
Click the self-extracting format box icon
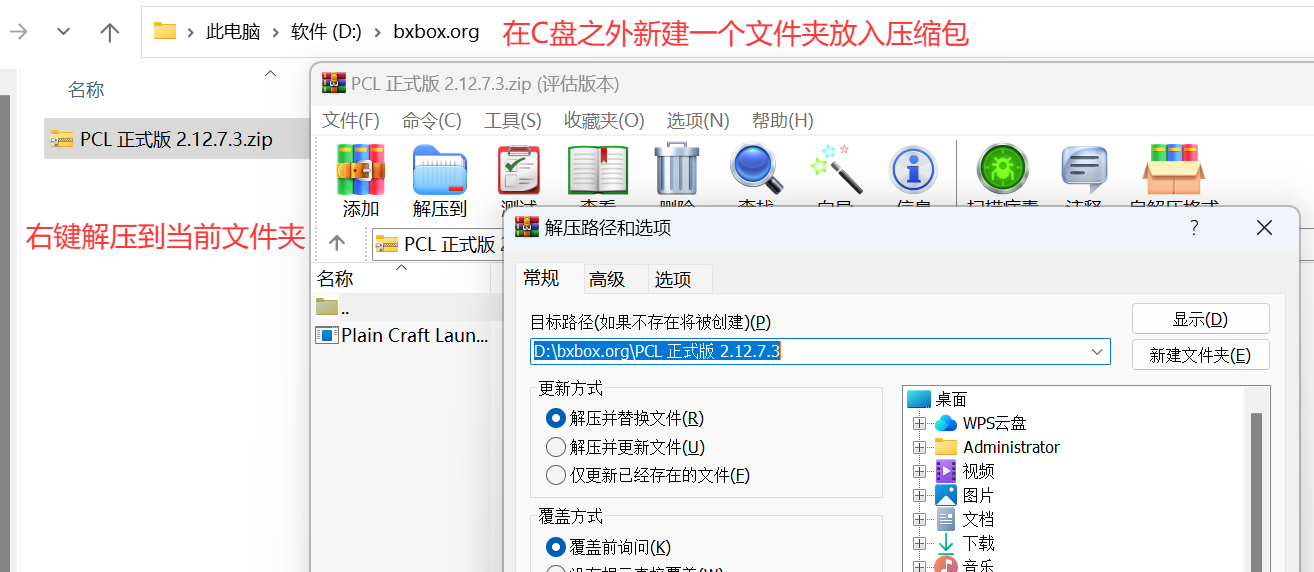tap(1173, 170)
